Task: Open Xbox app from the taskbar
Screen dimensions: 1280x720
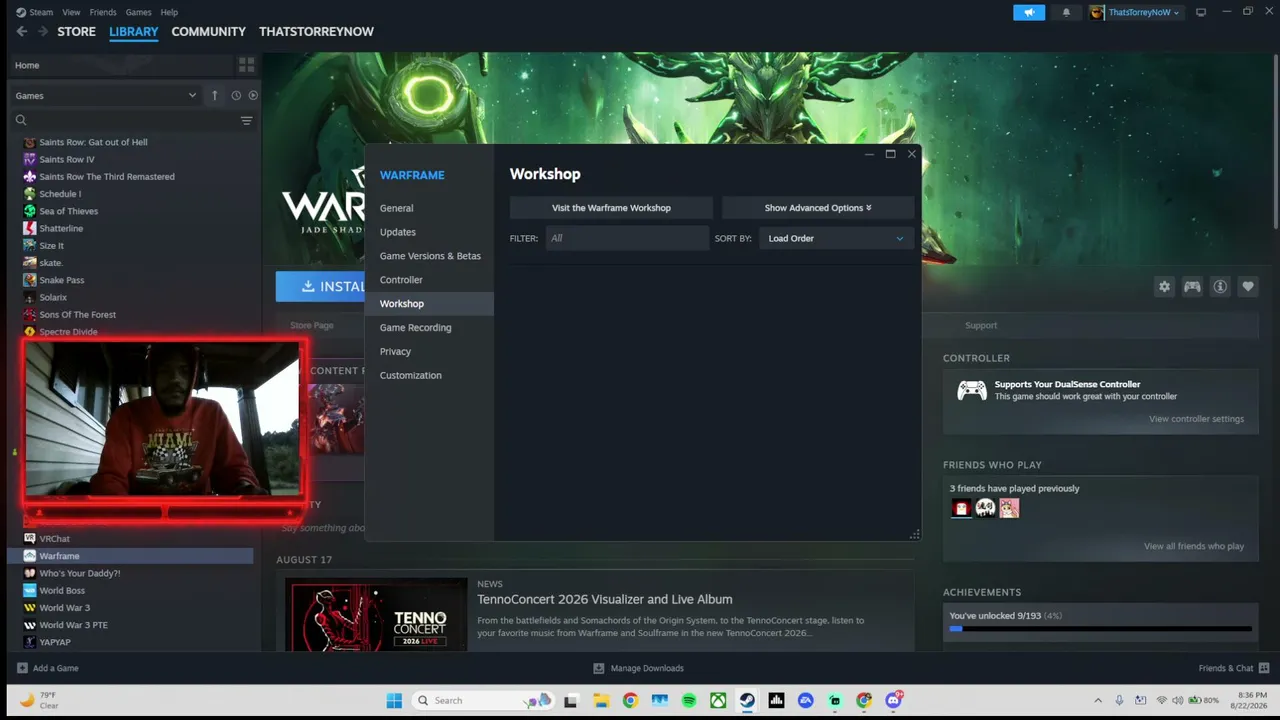Action: (x=718, y=700)
